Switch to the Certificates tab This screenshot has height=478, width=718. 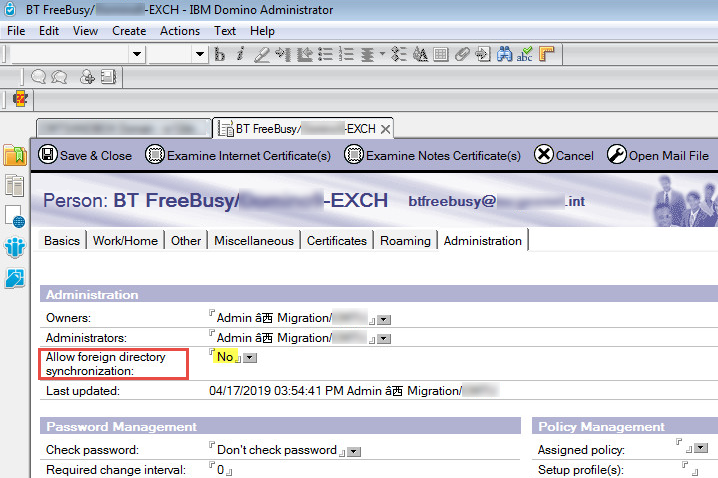tap(337, 240)
